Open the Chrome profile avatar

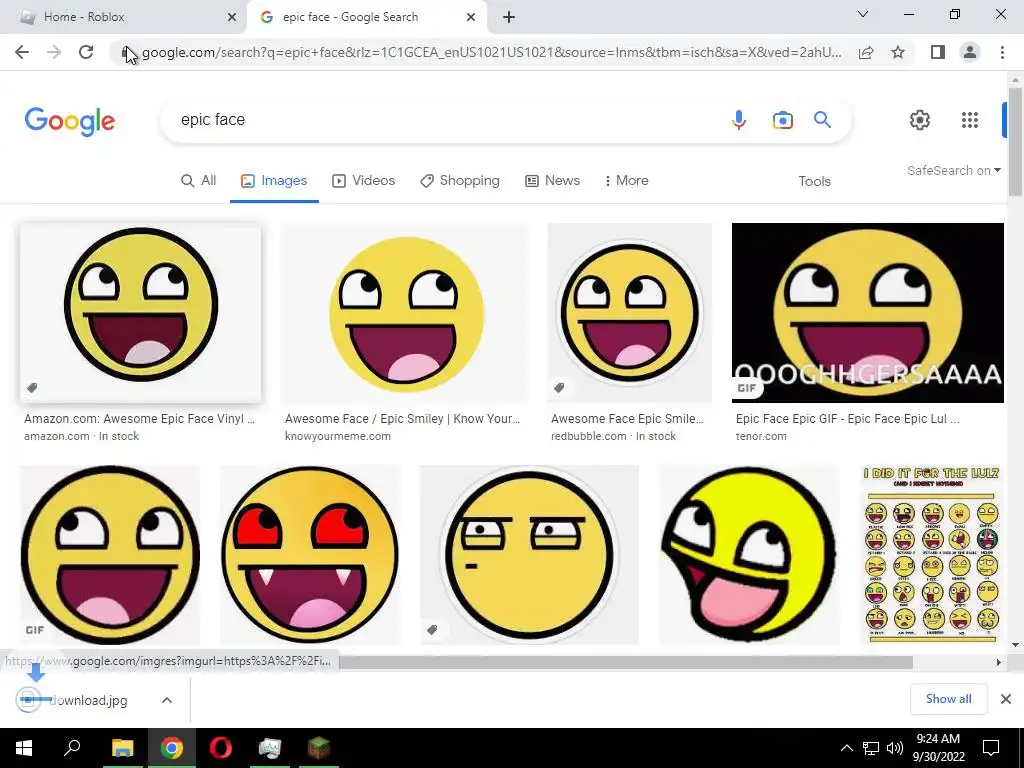coord(970,52)
